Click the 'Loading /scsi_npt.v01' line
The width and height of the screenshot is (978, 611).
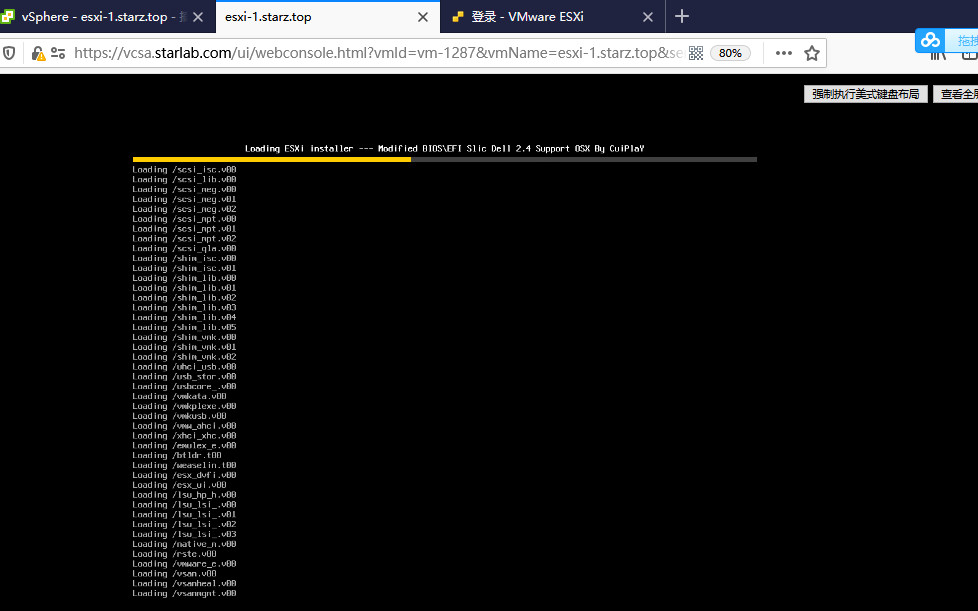click(184, 229)
